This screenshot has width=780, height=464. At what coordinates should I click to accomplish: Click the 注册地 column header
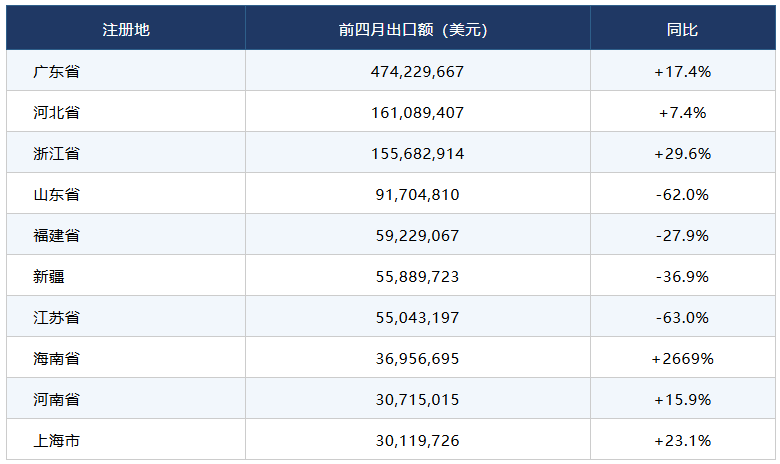point(126,30)
